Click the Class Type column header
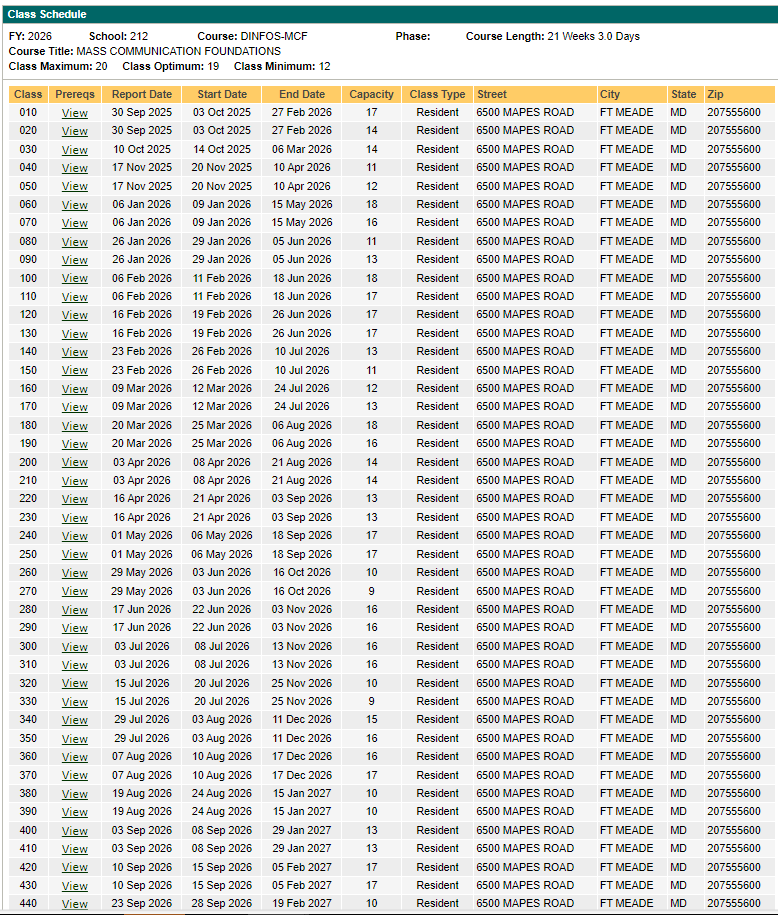This screenshot has width=778, height=915. click(x=437, y=95)
